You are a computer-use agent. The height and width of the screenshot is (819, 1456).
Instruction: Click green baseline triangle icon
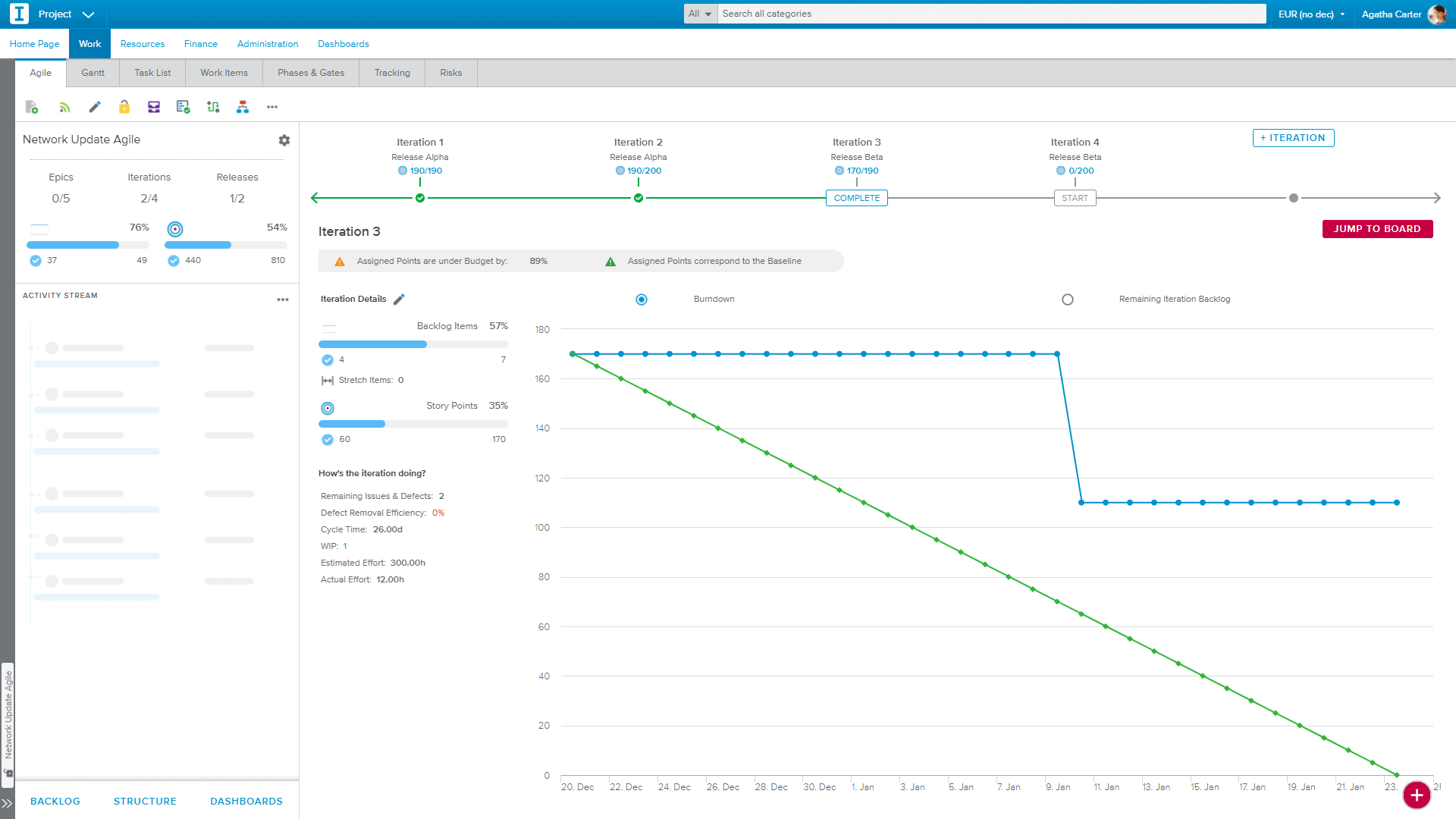tap(610, 262)
